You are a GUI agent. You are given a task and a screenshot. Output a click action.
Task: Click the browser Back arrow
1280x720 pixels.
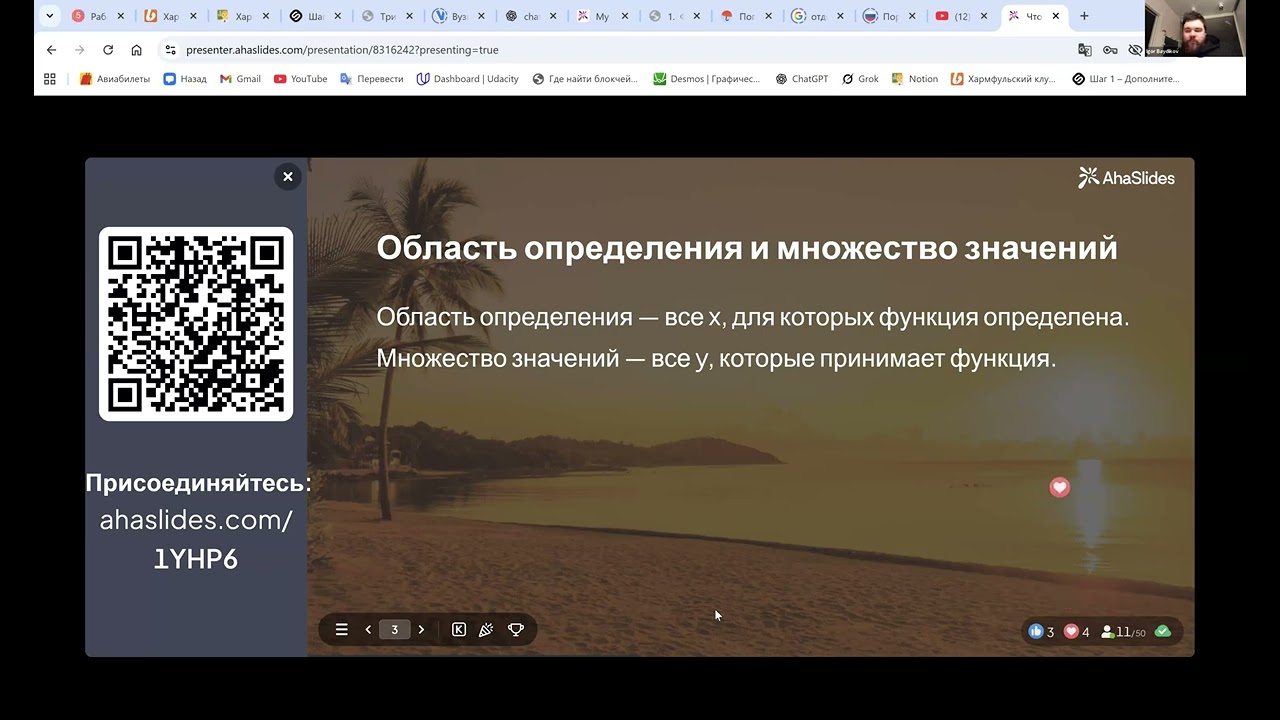coord(52,50)
